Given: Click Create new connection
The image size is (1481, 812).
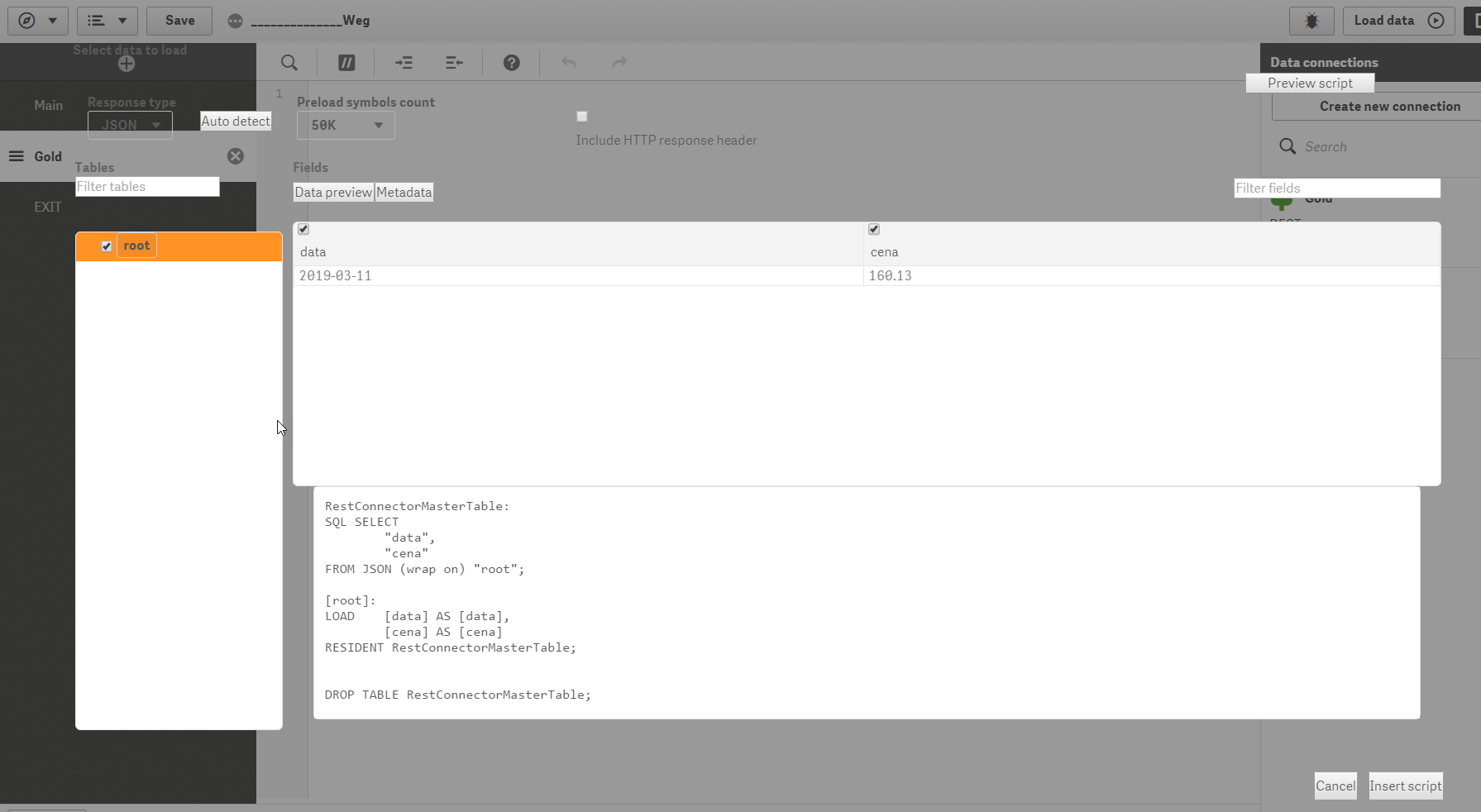Looking at the screenshot, I should [1389, 106].
